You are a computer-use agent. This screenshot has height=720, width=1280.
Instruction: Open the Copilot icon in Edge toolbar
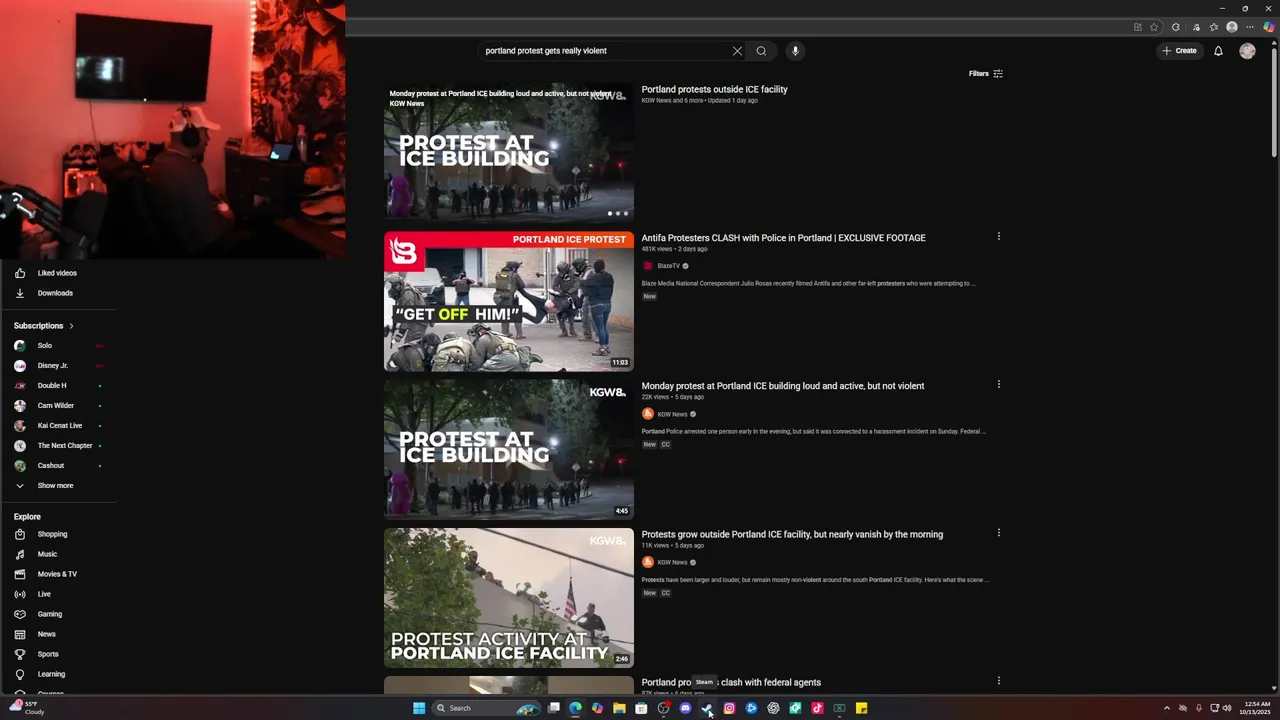coord(1269,27)
